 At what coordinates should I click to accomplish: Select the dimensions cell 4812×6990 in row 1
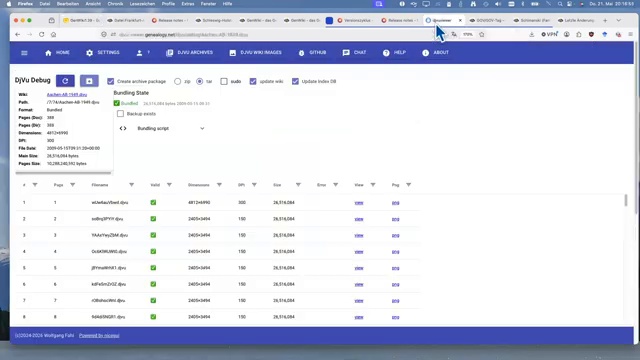(199, 202)
